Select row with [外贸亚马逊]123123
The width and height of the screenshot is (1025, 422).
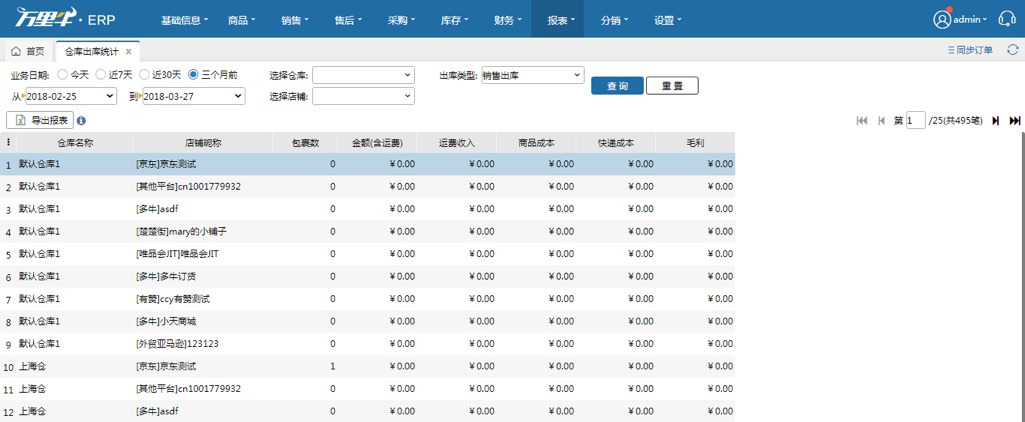coord(367,344)
